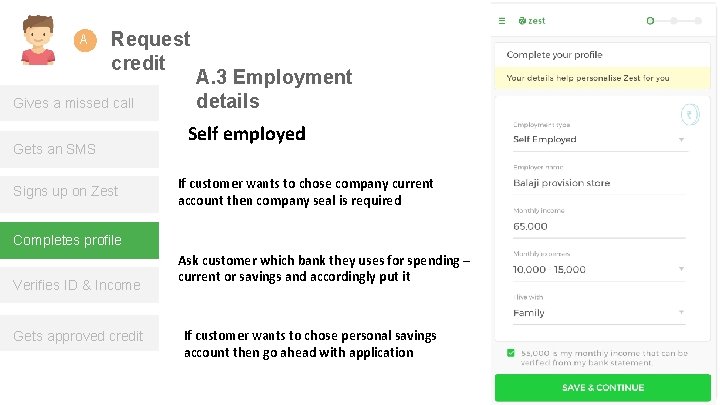Select the Gives a missed call step
This screenshot has height=405, width=720.
pos(79,103)
